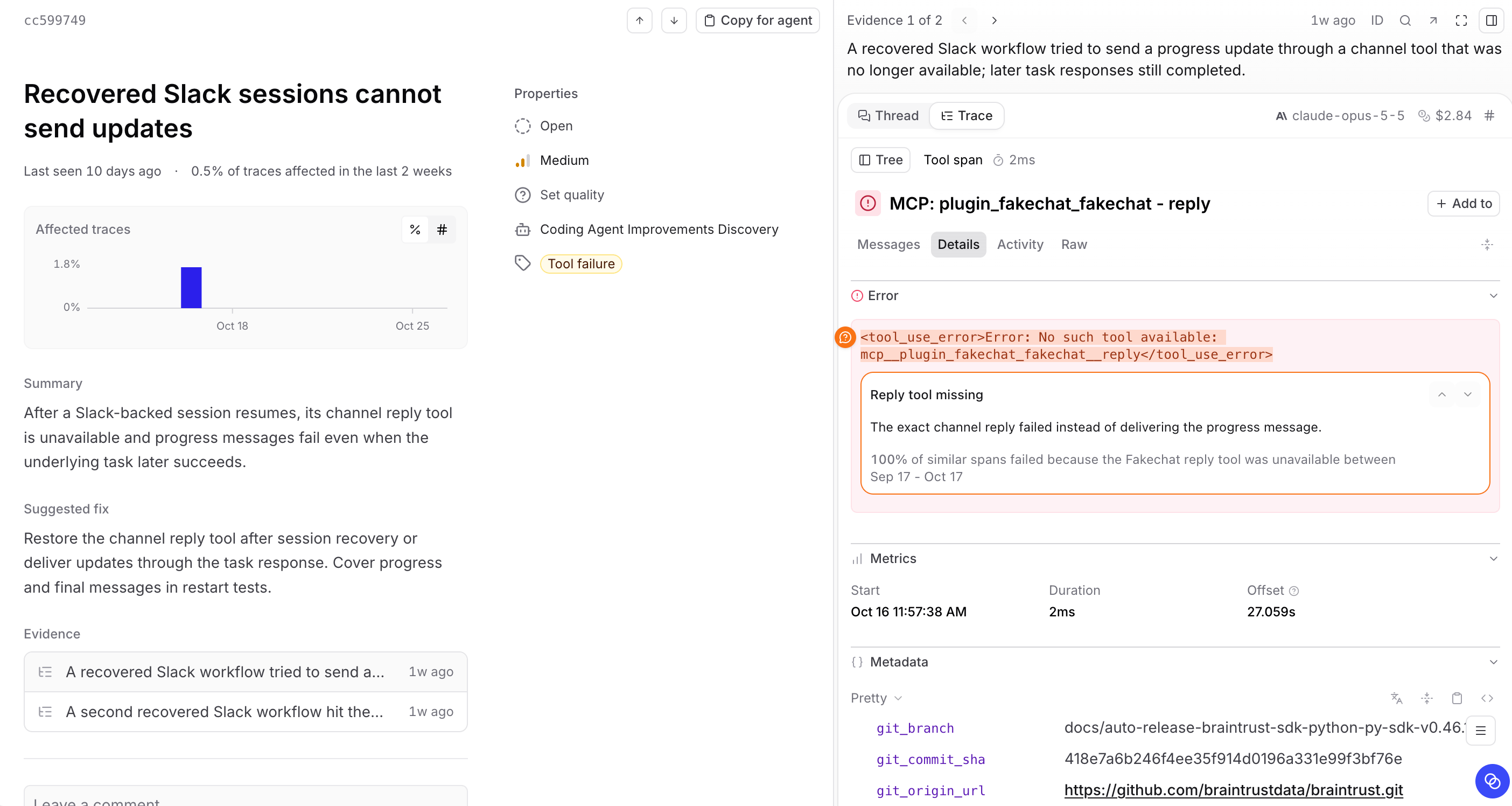Collapse the Error section
1512x806 pixels.
coord(1493,295)
